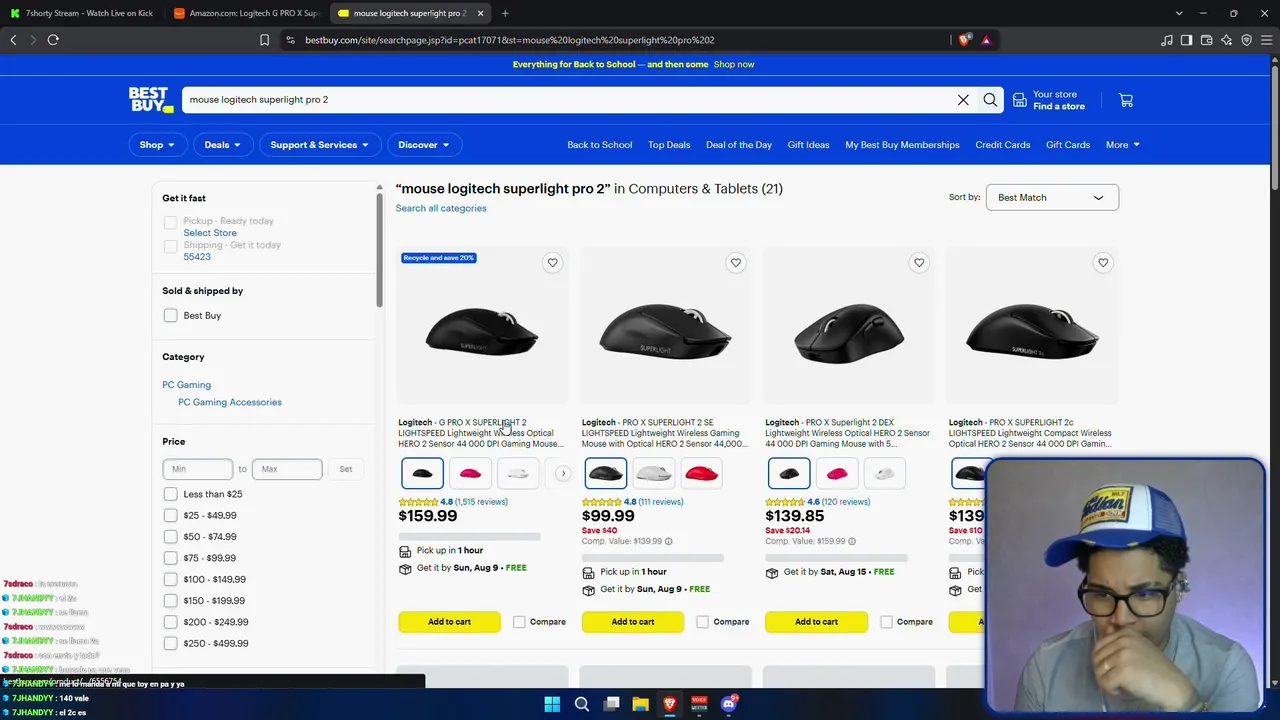Image resolution: width=1280 pixels, height=720 pixels.
Task: Click the Your store location icon
Action: tap(1019, 100)
